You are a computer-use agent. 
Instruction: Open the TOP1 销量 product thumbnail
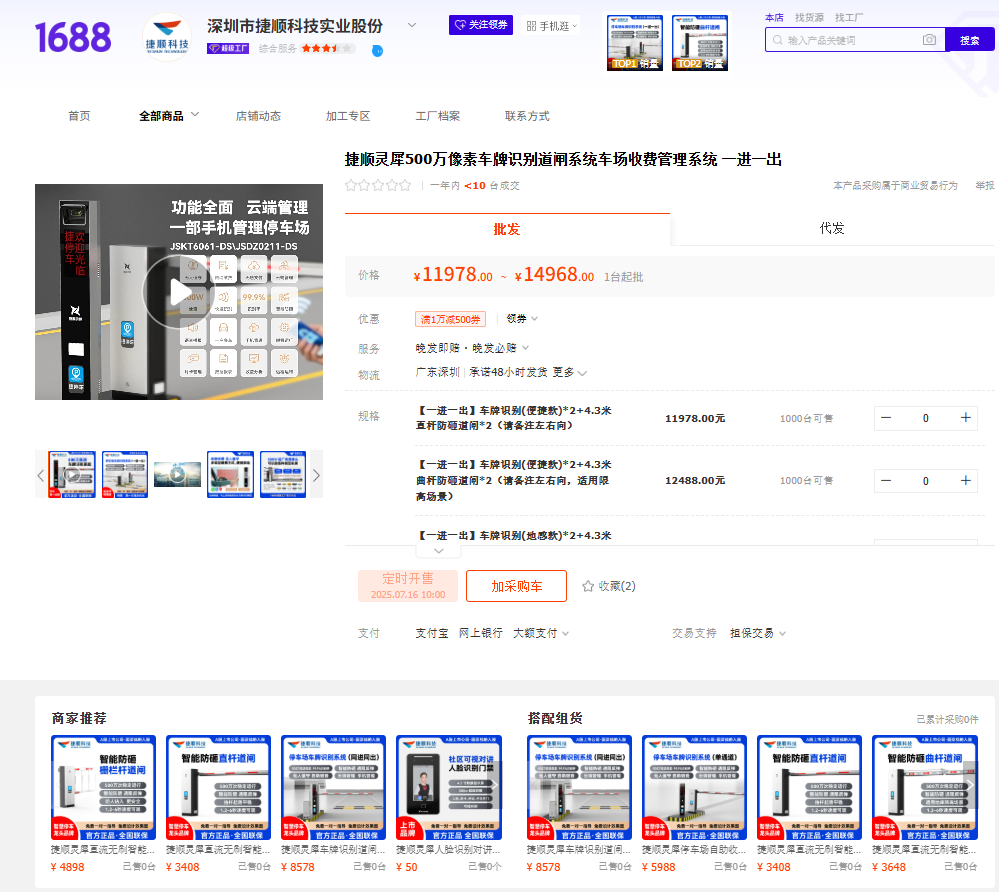pyautogui.click(x=635, y=42)
